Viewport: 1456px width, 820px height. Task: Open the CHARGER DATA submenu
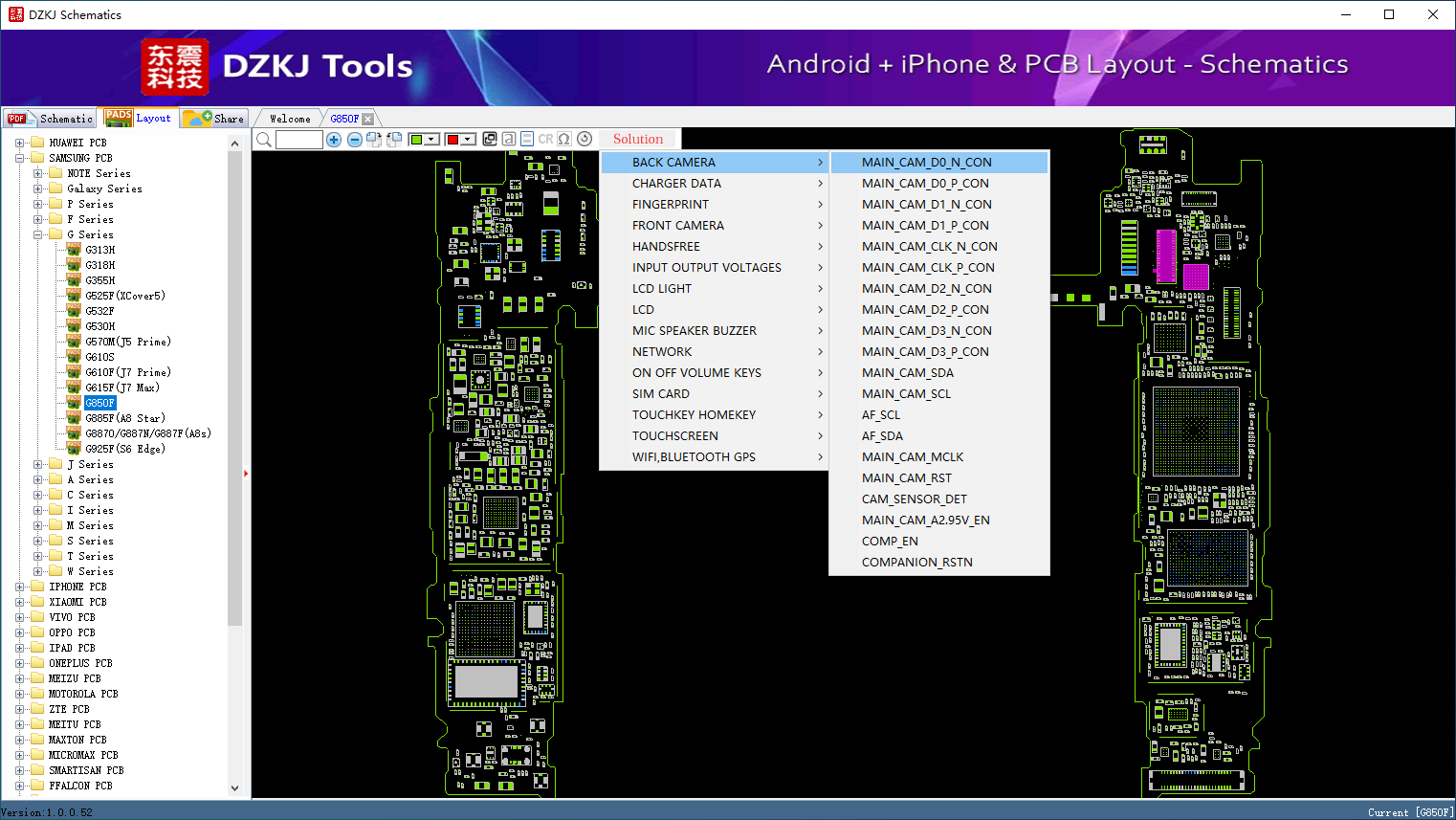coord(715,184)
